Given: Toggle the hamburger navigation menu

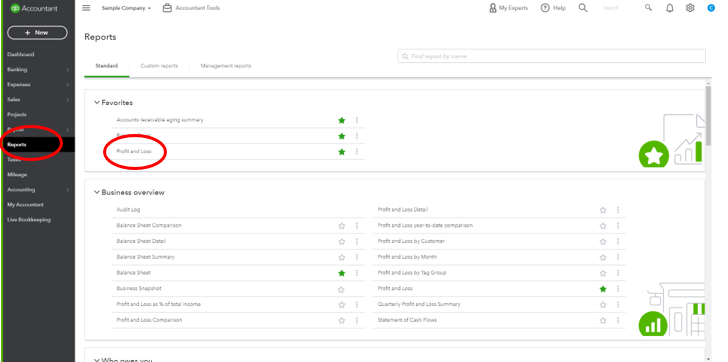Looking at the screenshot, I should point(86,8).
